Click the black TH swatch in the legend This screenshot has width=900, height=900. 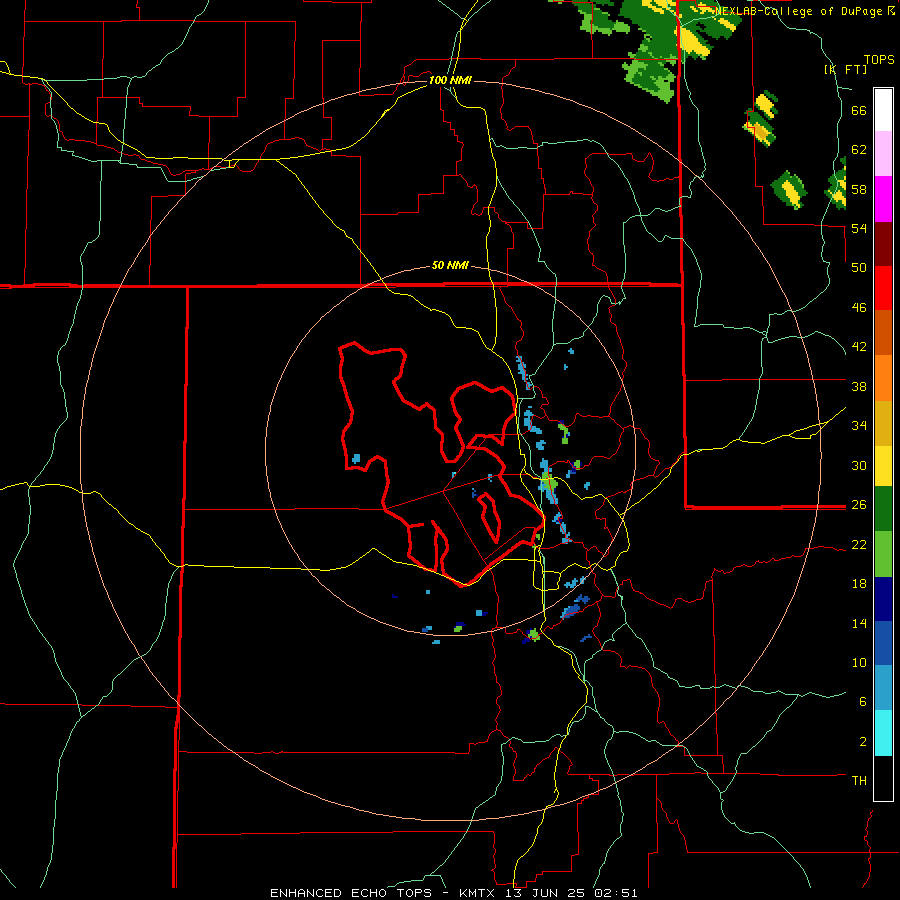tap(883, 778)
